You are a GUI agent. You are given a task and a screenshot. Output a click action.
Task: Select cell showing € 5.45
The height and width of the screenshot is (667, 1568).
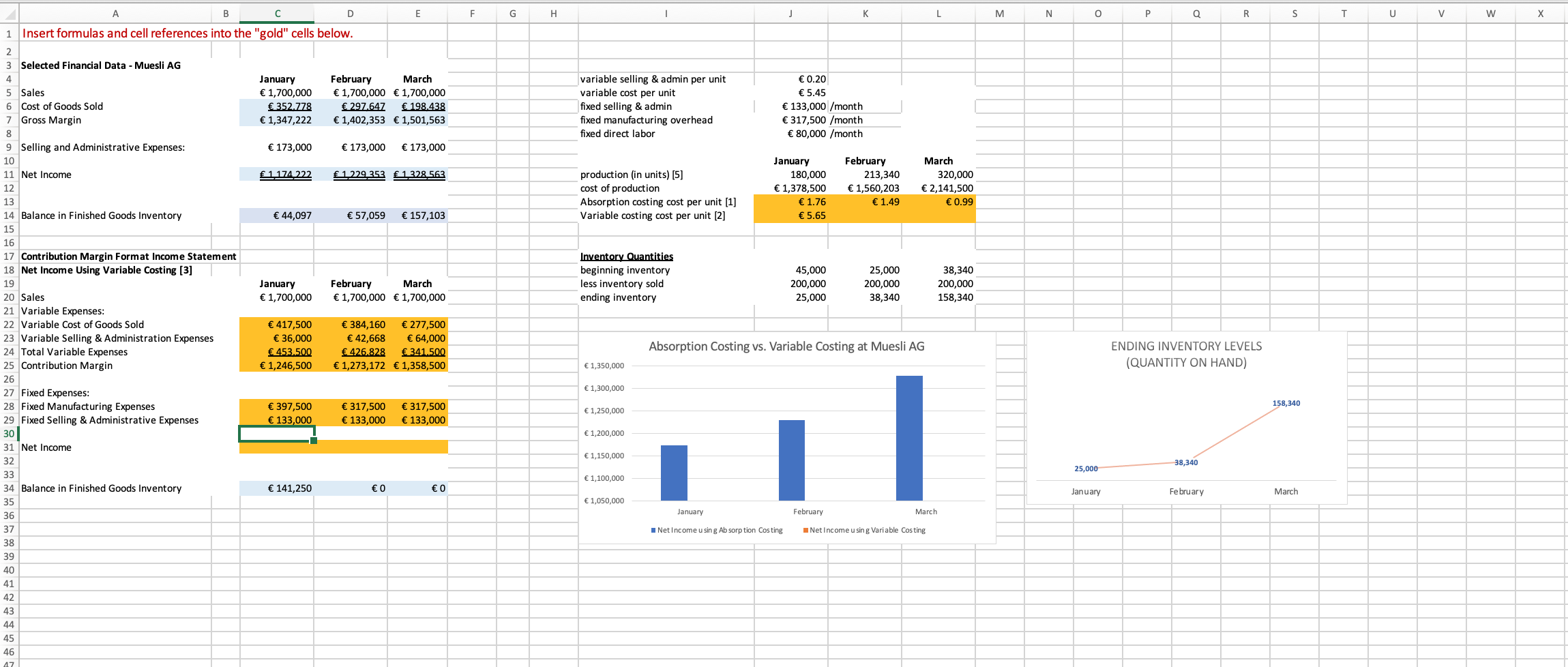pos(790,93)
